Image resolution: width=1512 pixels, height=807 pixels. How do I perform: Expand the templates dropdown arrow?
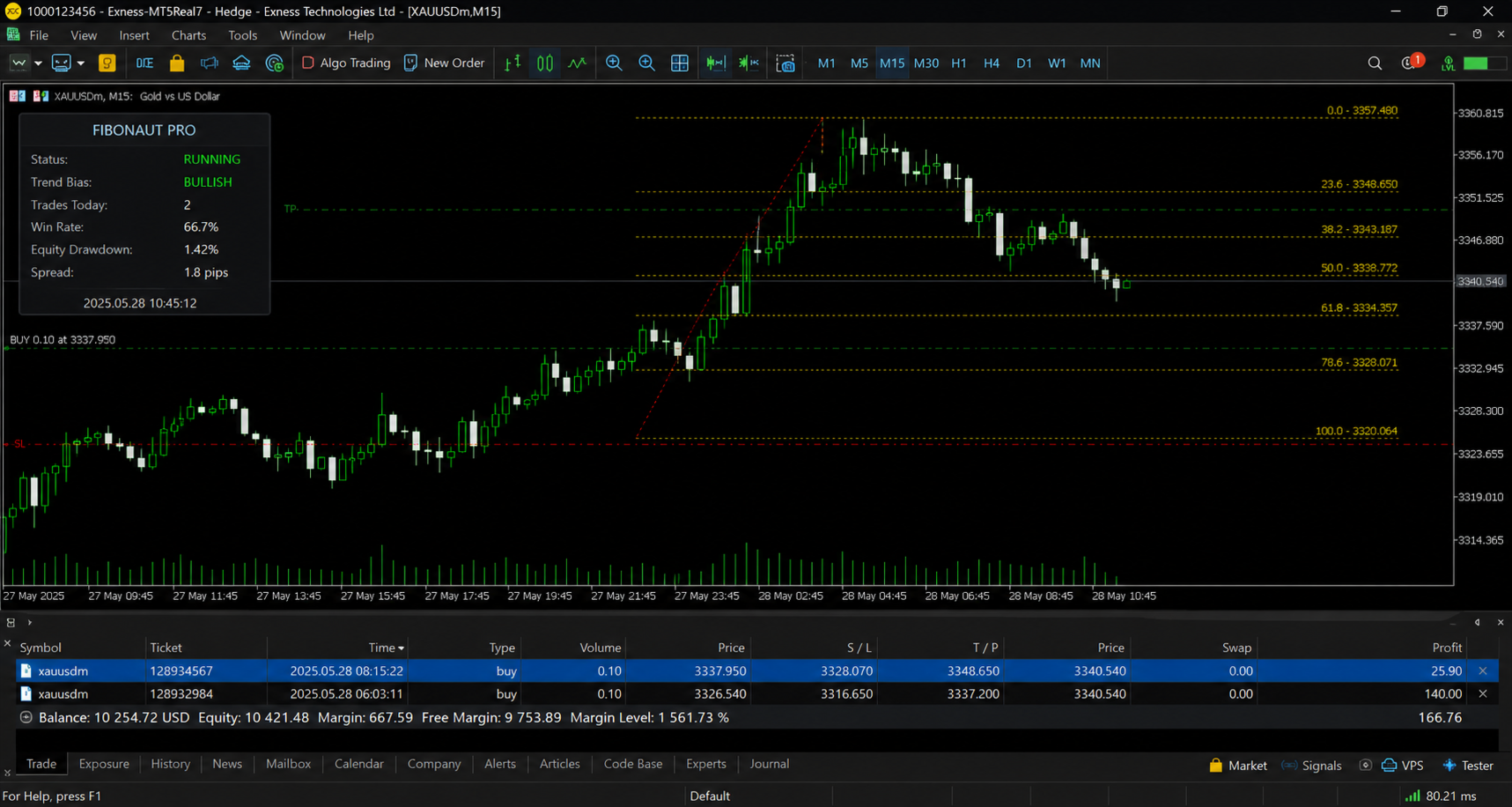pos(81,63)
